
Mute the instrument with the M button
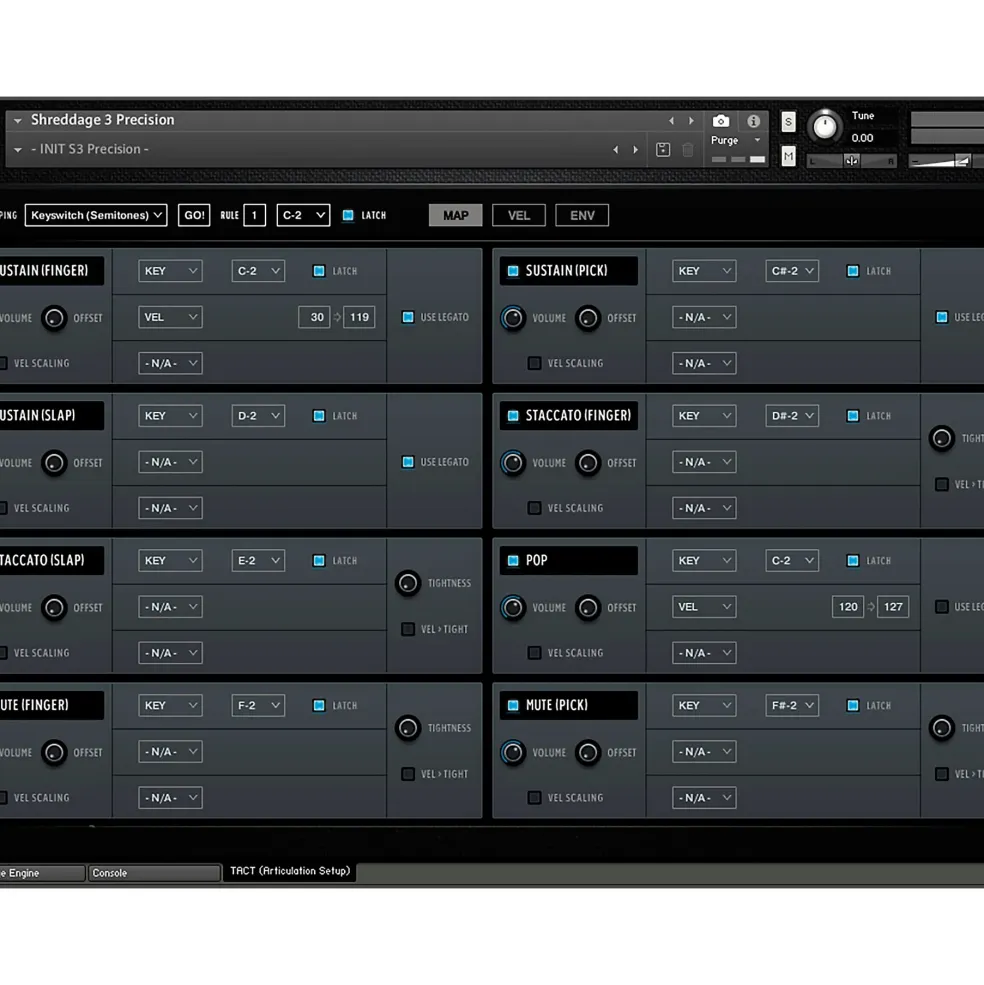click(x=788, y=156)
